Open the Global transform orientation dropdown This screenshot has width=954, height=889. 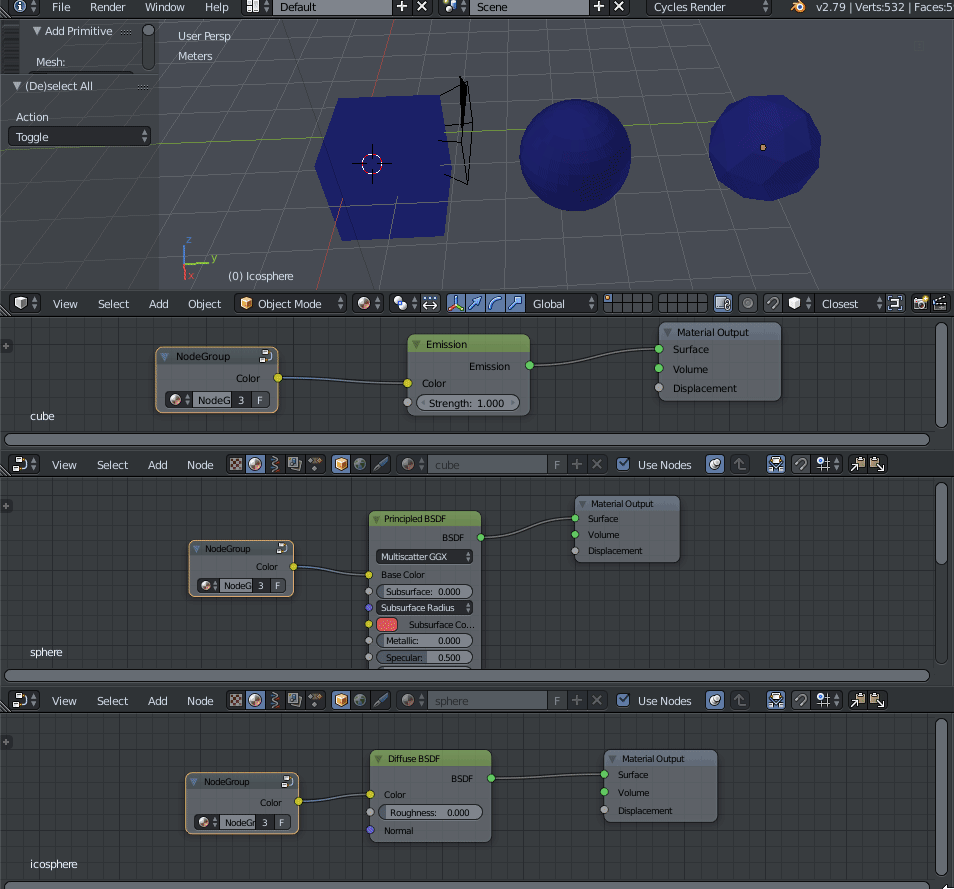point(561,303)
